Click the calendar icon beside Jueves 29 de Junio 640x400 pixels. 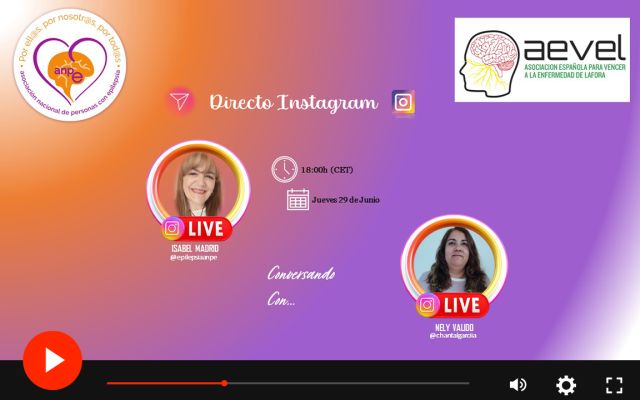pyautogui.click(x=298, y=199)
